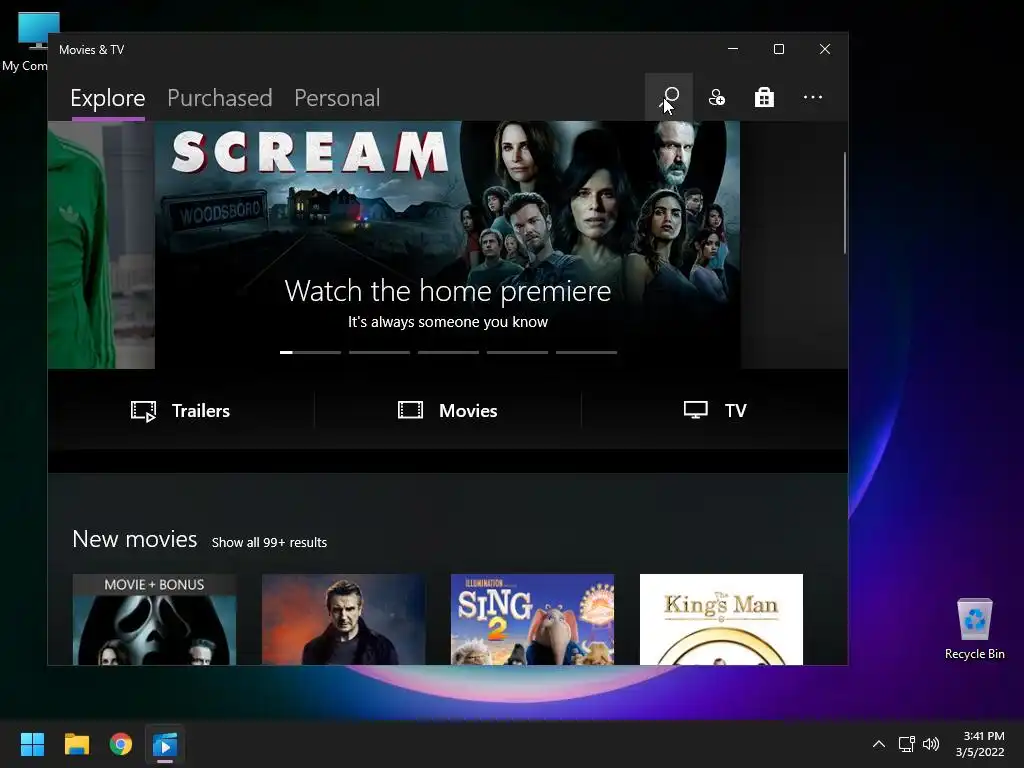Open the Movie + Bonus Scream poster

point(154,619)
